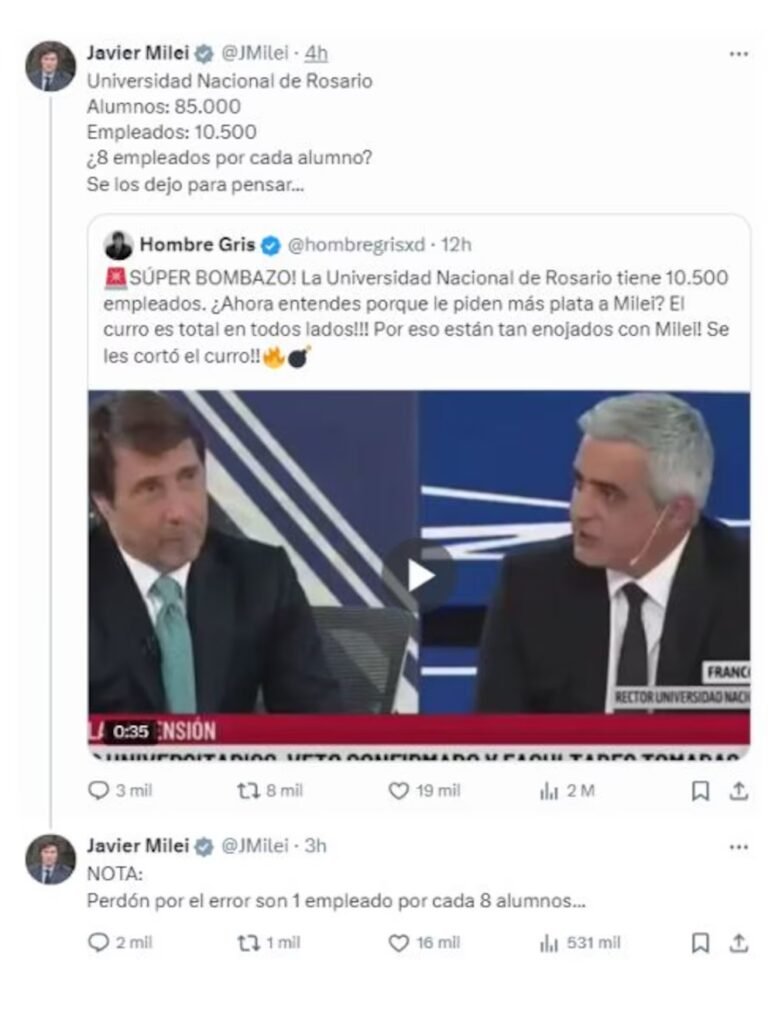This screenshot has width=768, height=1024.
Task: Play the quoted interview video
Action: tap(420, 576)
